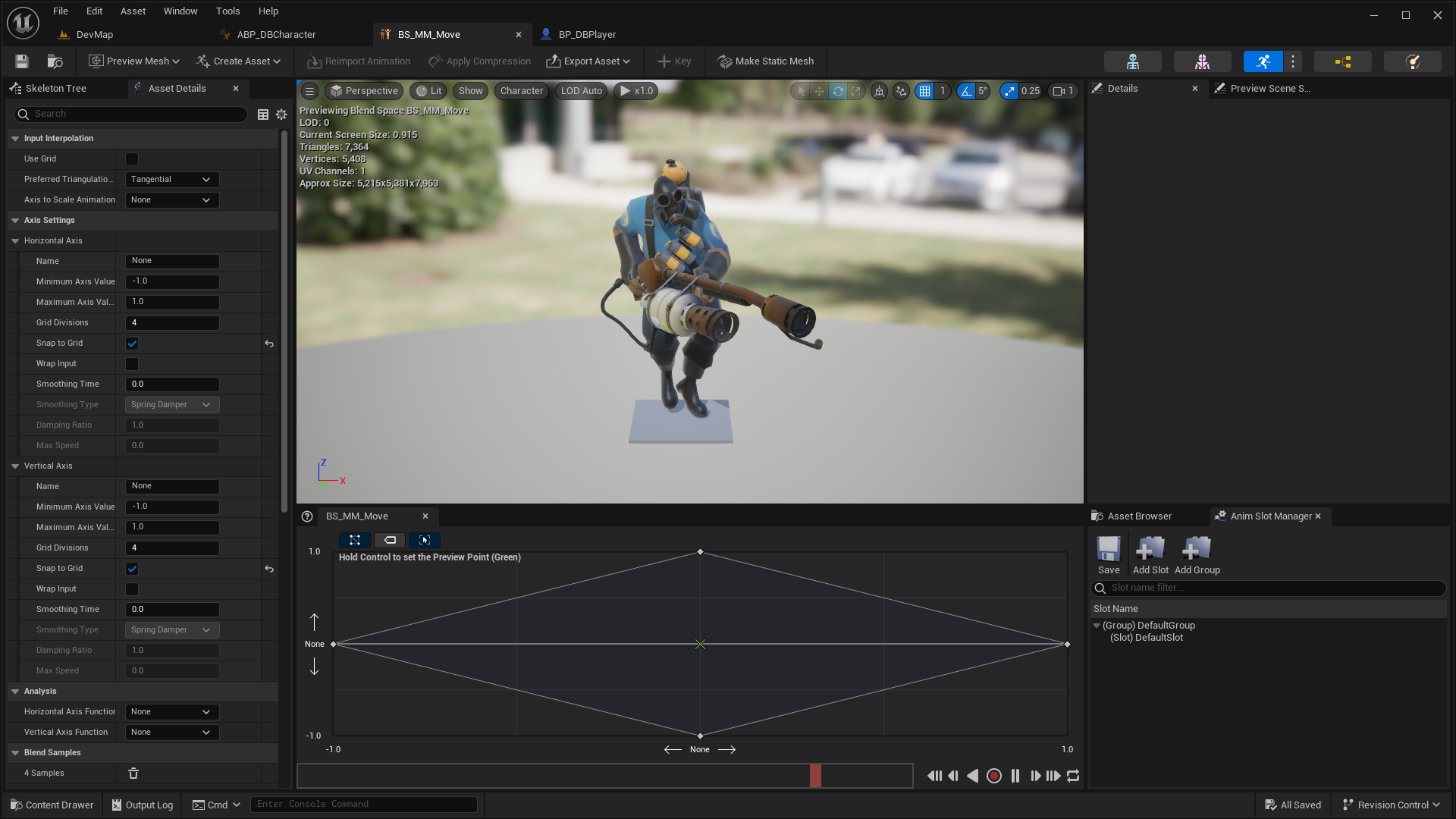This screenshot has height=819, width=1456.
Task: Open the File menu
Action: 61,11
